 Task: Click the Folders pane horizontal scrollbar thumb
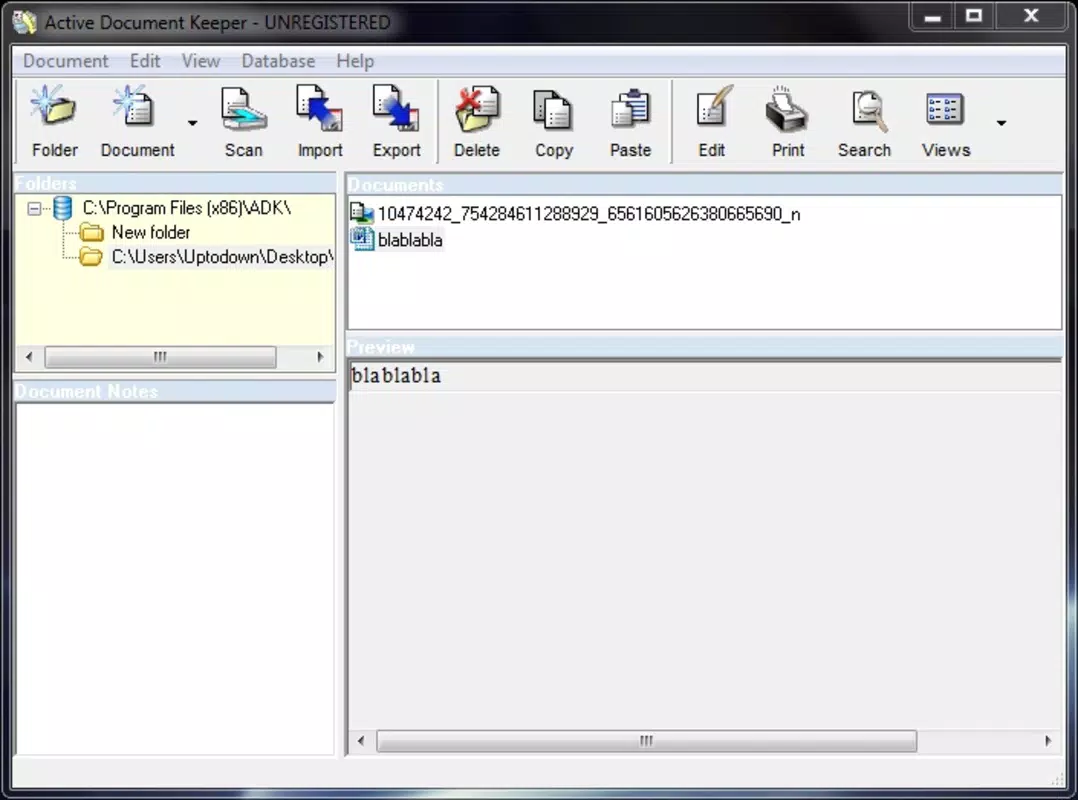coord(160,357)
